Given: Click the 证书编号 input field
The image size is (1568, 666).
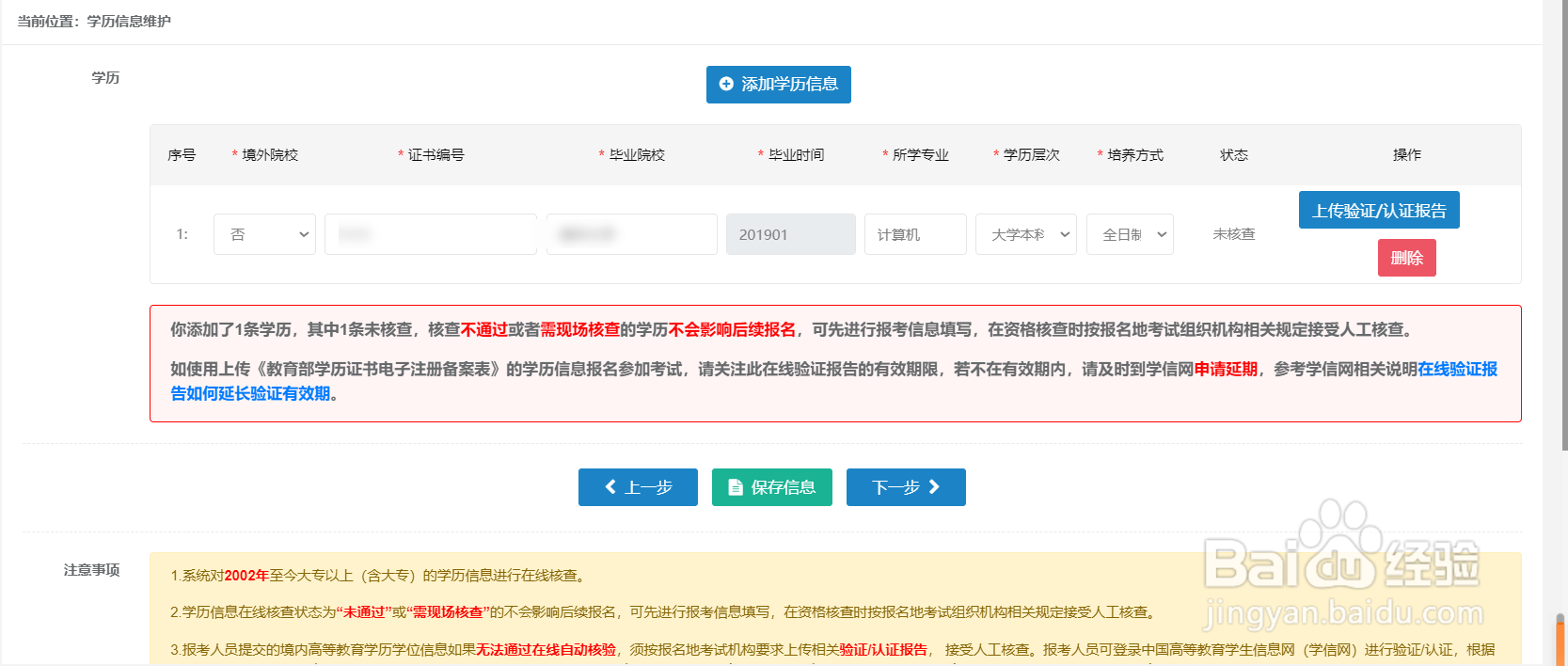Looking at the screenshot, I should 431,234.
